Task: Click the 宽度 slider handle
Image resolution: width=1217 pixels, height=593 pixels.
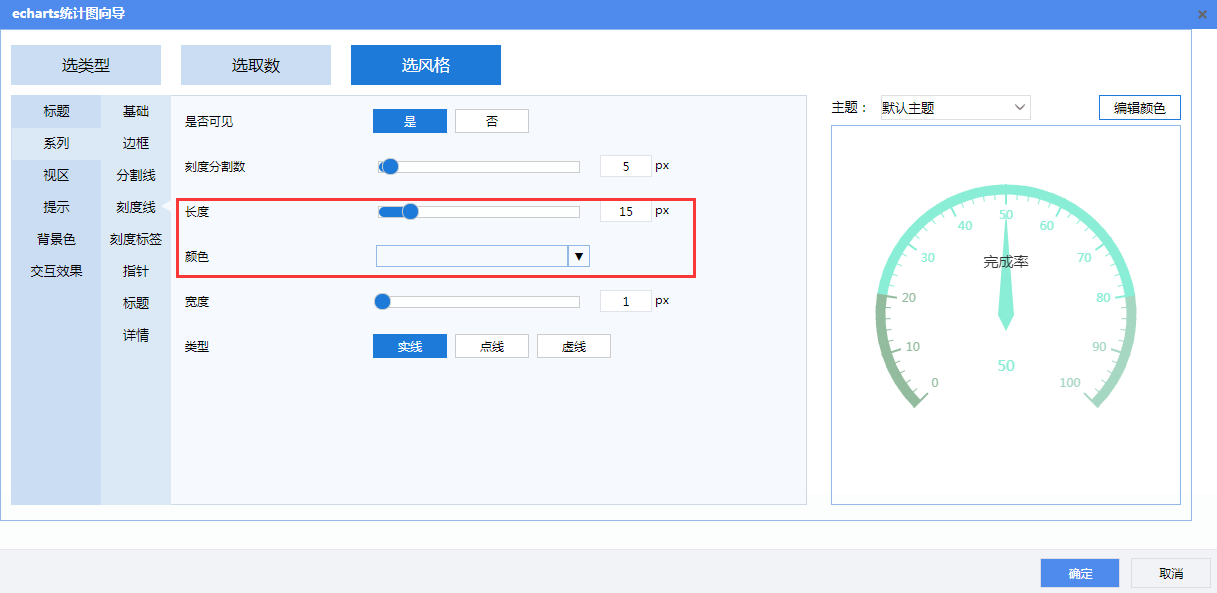Action: [x=382, y=301]
